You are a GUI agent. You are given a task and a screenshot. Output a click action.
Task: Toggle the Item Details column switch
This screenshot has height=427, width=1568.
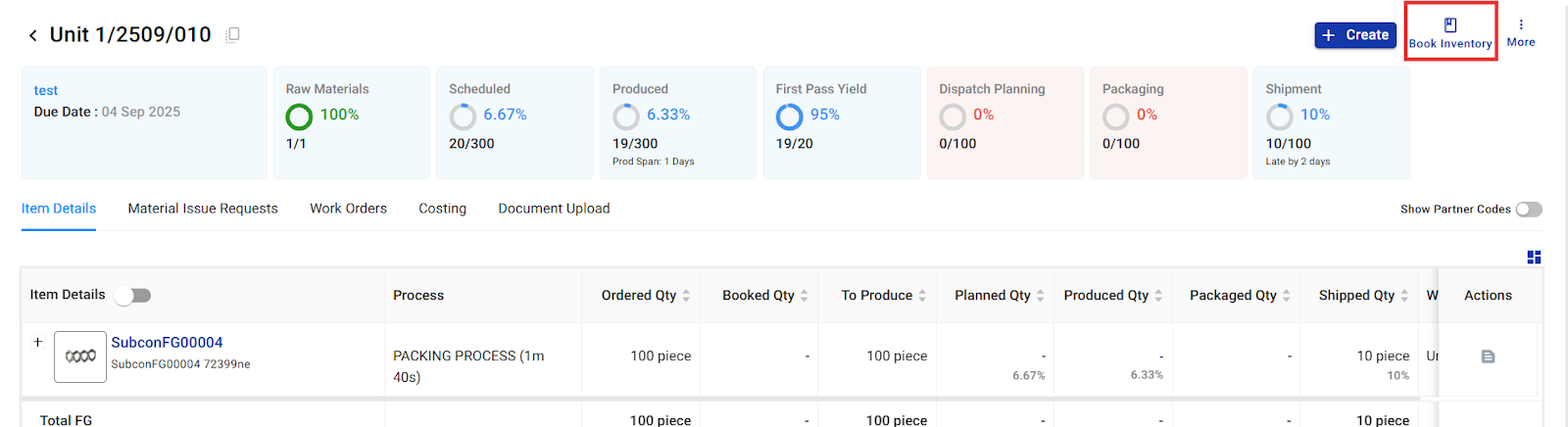pyautogui.click(x=133, y=296)
